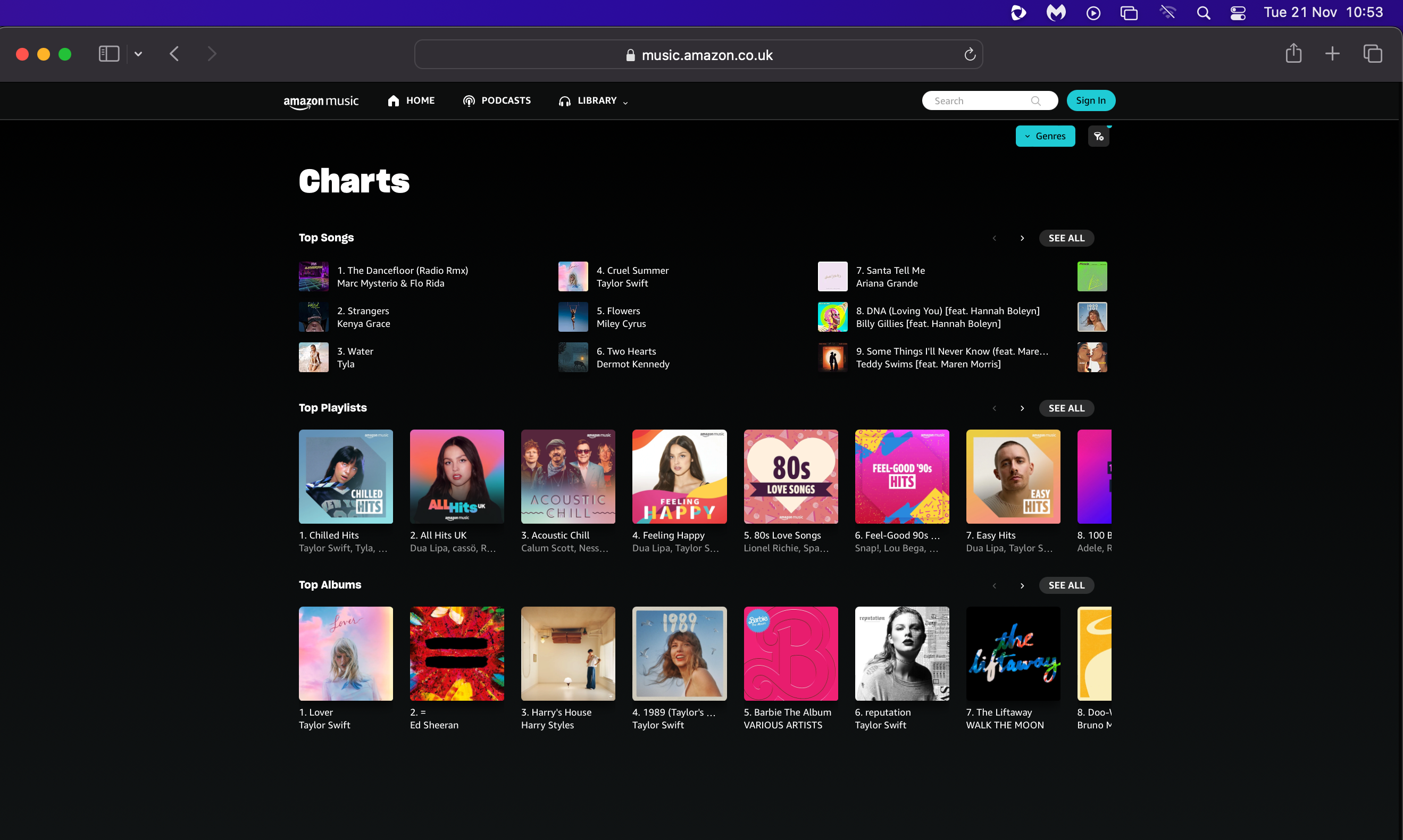Navigate to the Home tab
This screenshot has height=840, width=1403.
[411, 101]
